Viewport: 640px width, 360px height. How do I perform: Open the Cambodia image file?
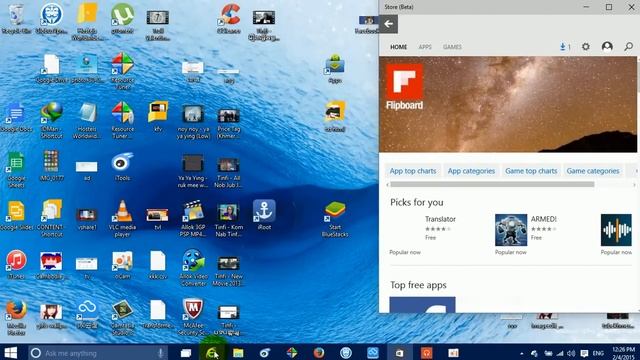[x=52, y=264]
